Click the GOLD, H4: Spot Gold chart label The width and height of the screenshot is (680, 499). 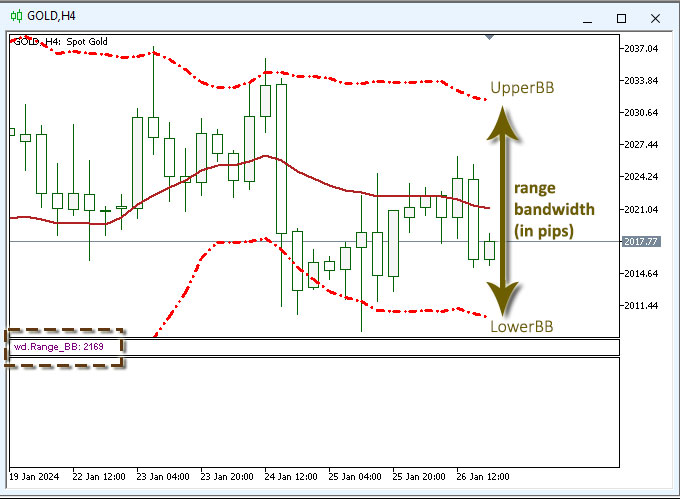[x=61, y=42]
